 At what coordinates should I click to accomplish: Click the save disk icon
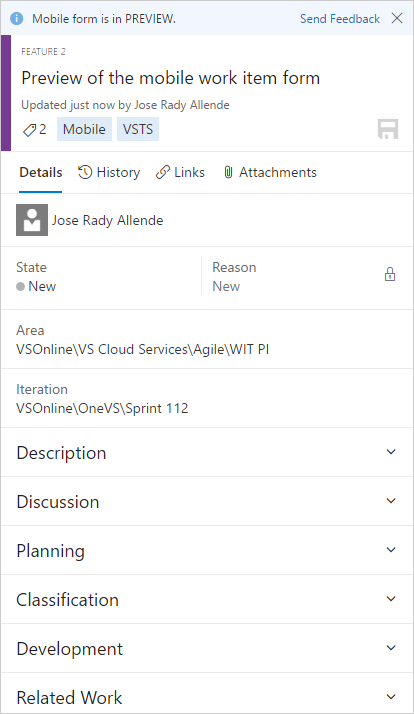coord(388,129)
